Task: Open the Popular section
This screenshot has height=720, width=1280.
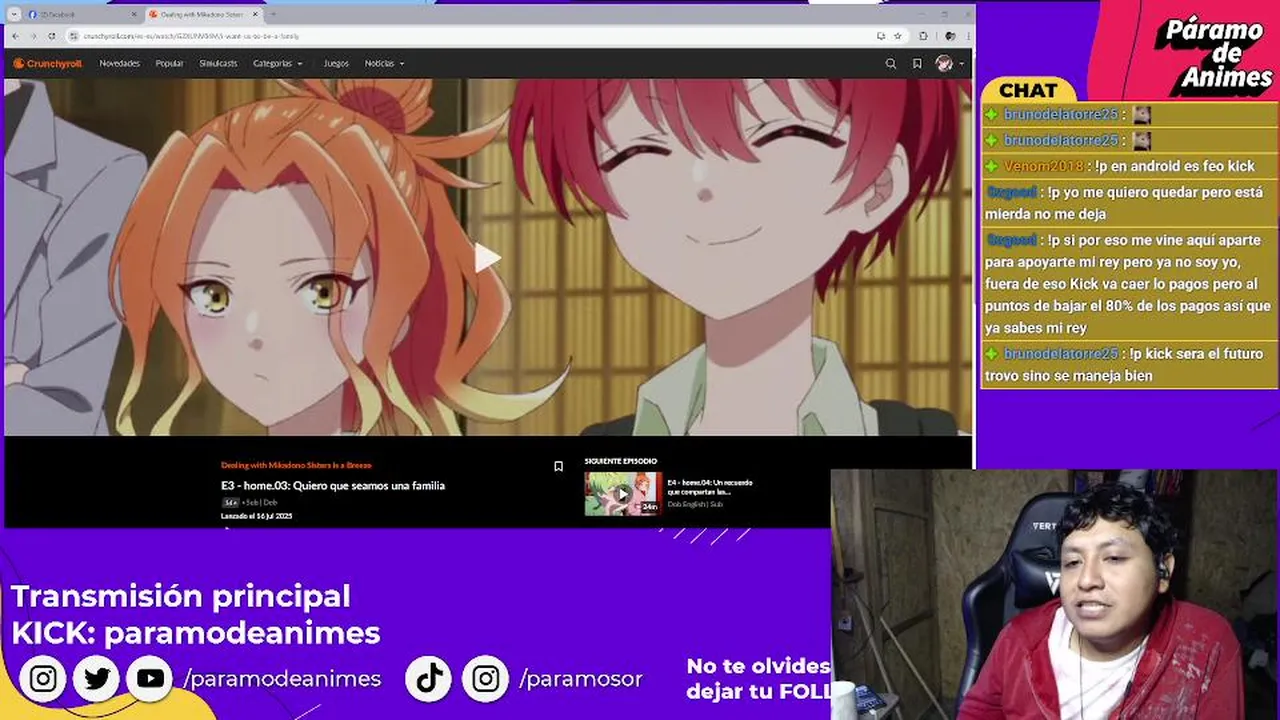Action: tap(169, 63)
